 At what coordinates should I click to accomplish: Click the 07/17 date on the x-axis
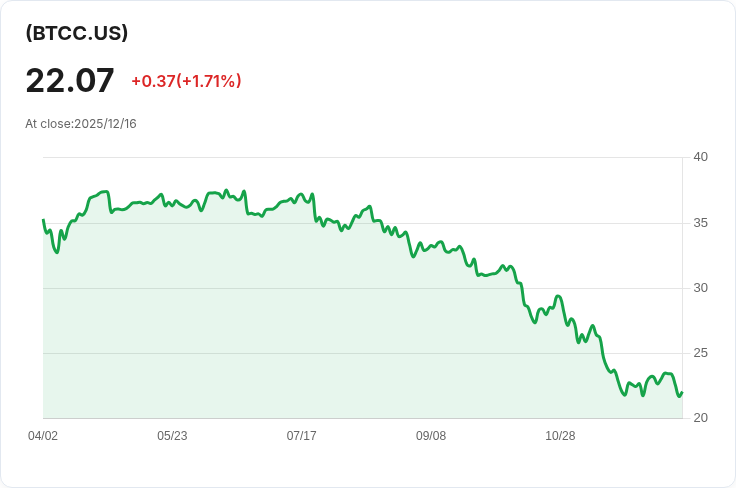[x=302, y=436]
